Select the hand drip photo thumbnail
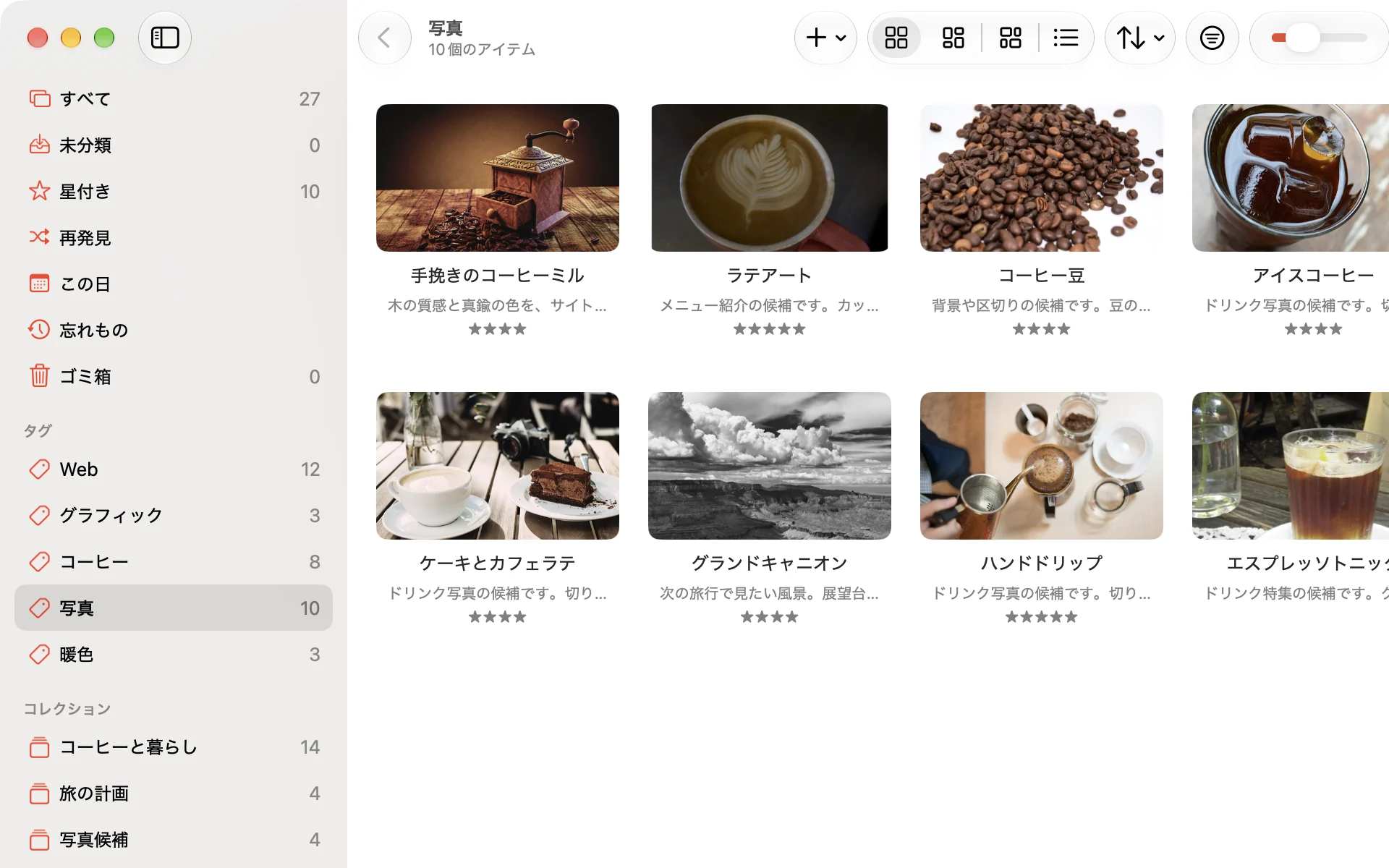Image resolution: width=1389 pixels, height=868 pixels. click(x=1042, y=466)
